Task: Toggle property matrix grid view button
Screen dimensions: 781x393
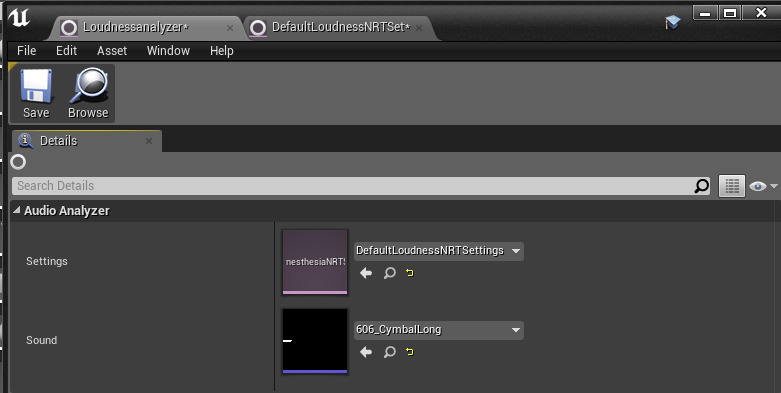Action: coord(732,186)
